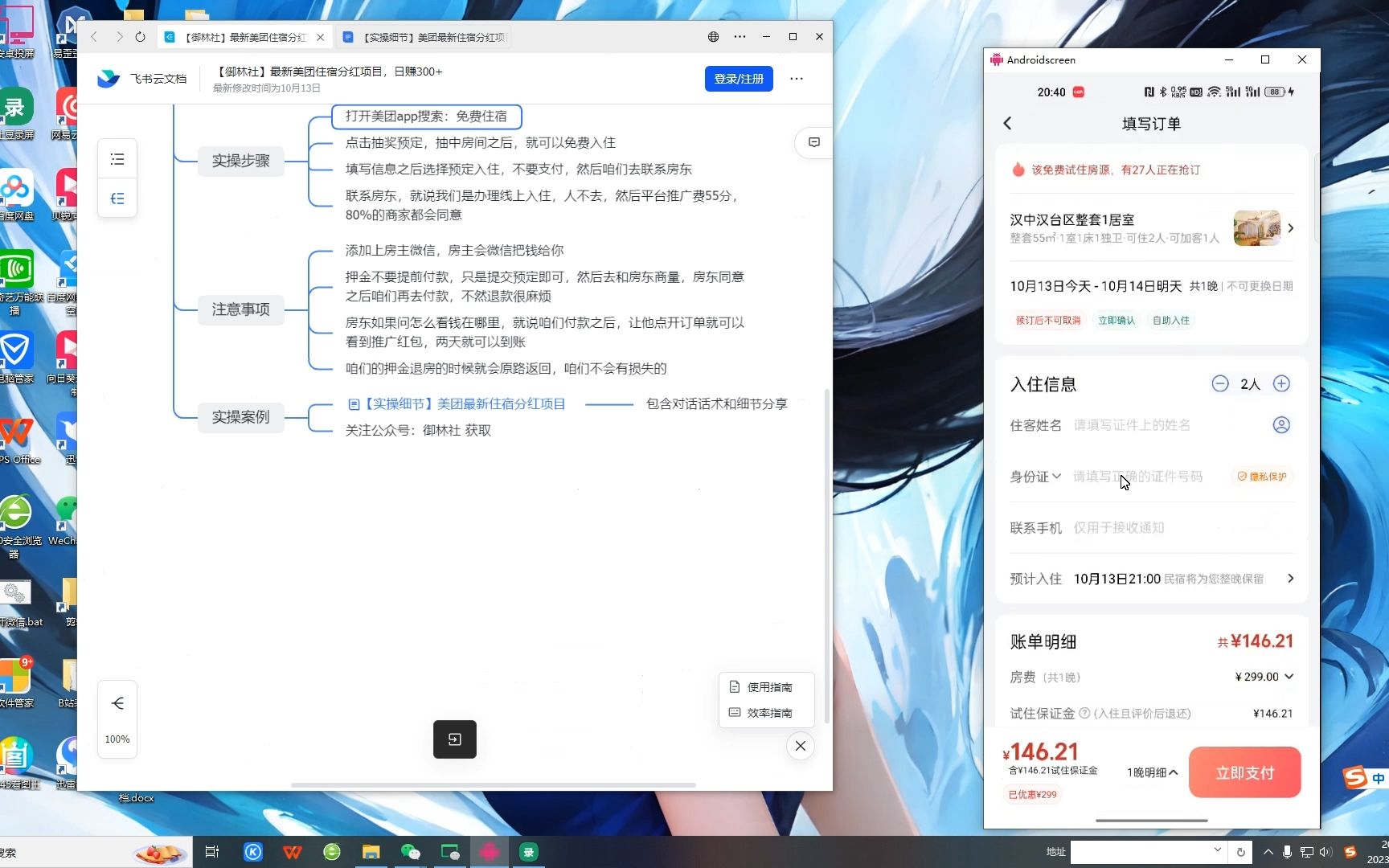The width and height of the screenshot is (1389, 868).
Task: Select the 实操步骤 mind map node
Action: click(x=241, y=161)
